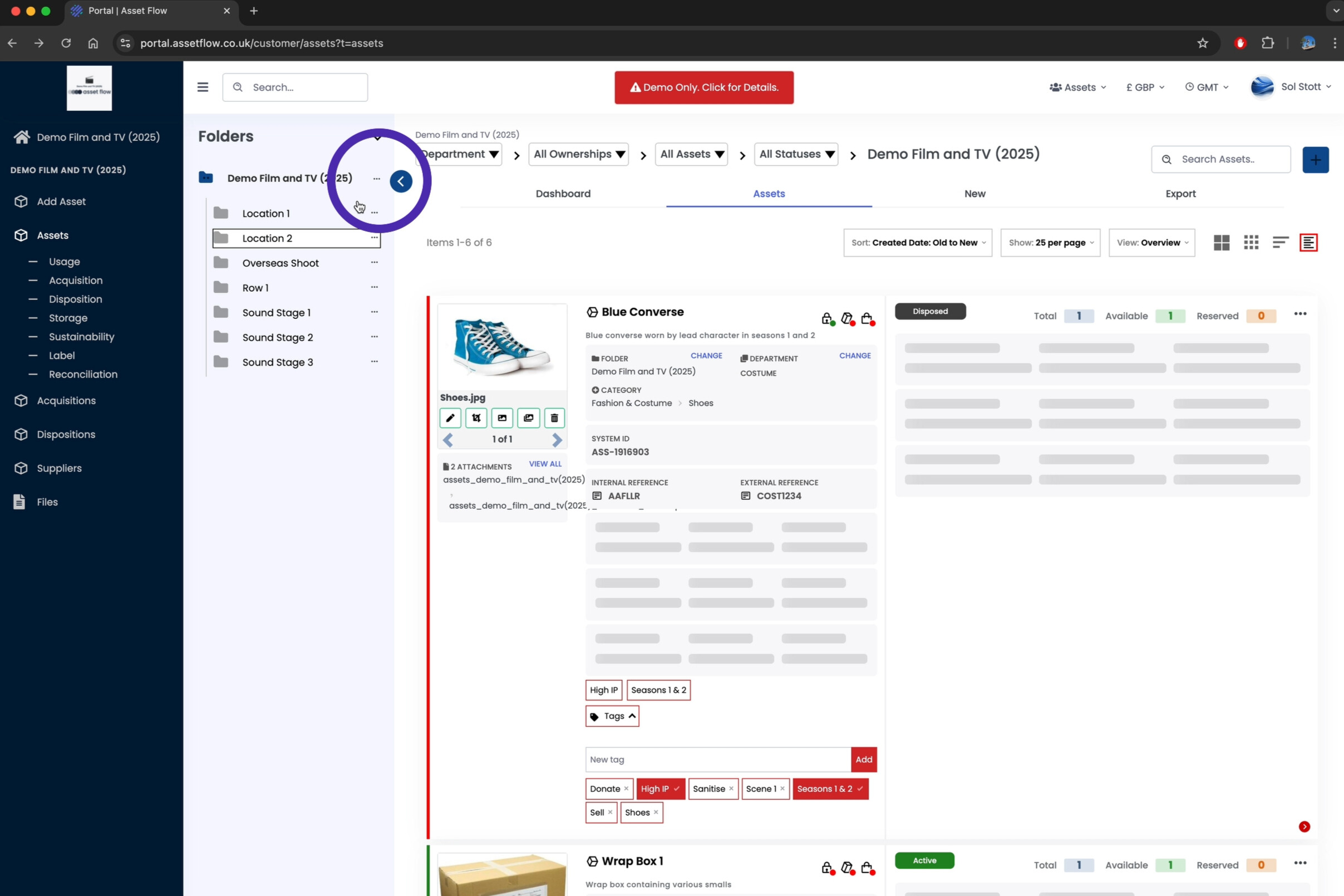Switch to the Dashboard tab
This screenshot has width=1344, height=896.
[x=563, y=194]
